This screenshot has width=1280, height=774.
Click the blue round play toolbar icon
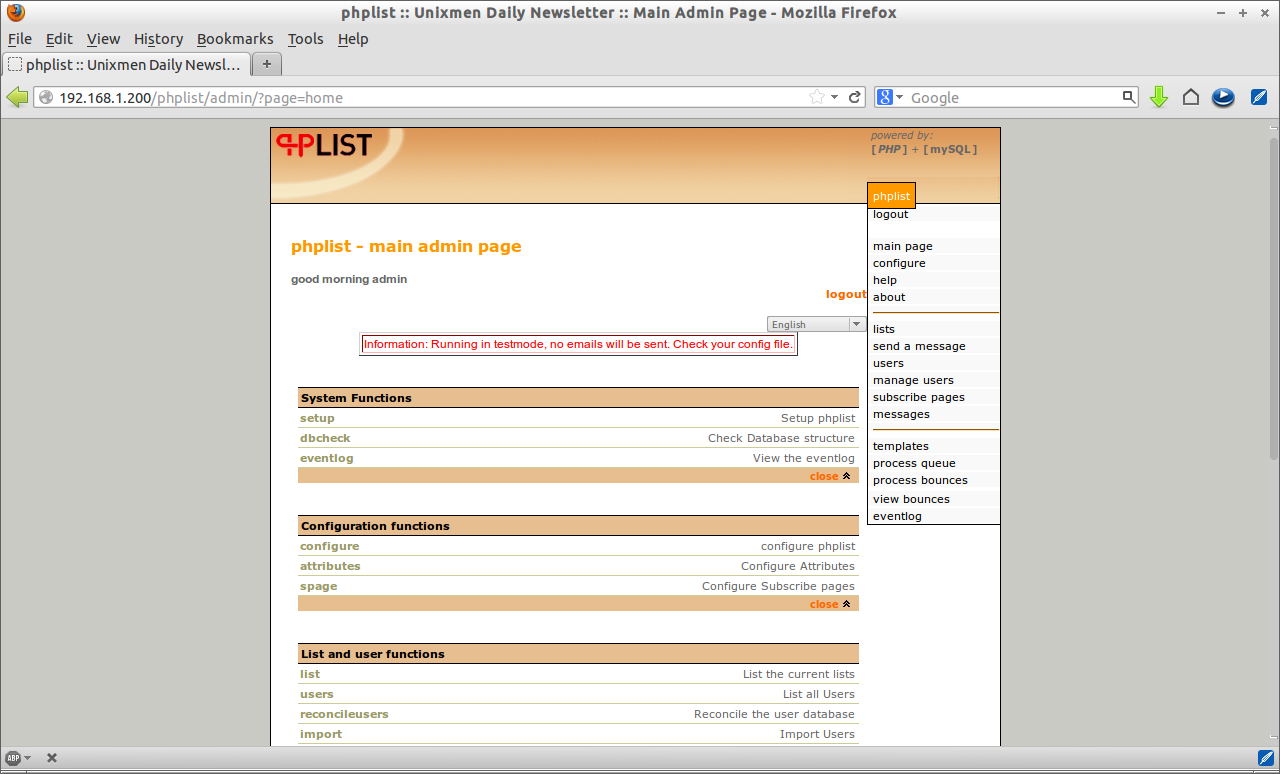[1223, 97]
